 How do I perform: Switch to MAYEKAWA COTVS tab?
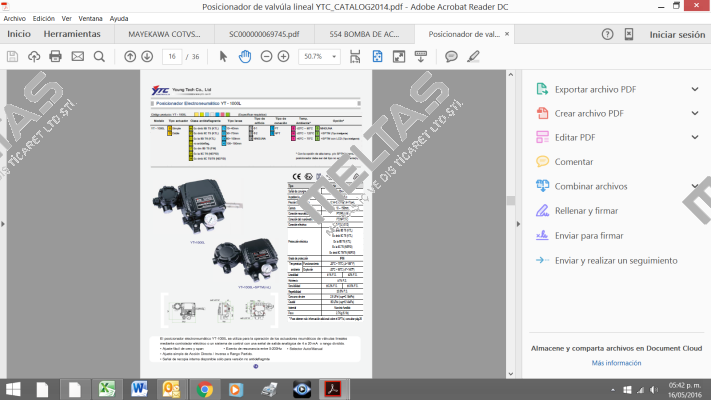pyautogui.click(x=164, y=34)
